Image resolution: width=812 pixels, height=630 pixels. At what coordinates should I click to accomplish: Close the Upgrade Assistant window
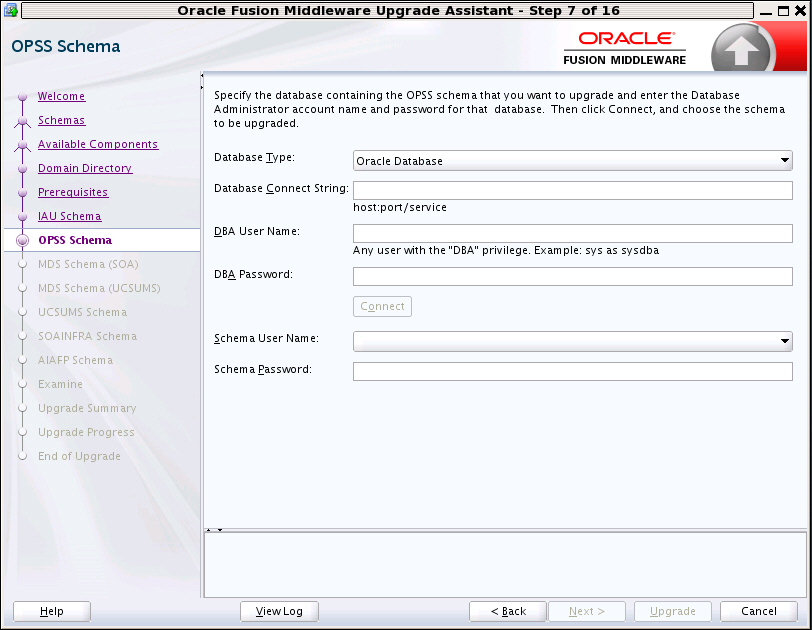pos(800,11)
